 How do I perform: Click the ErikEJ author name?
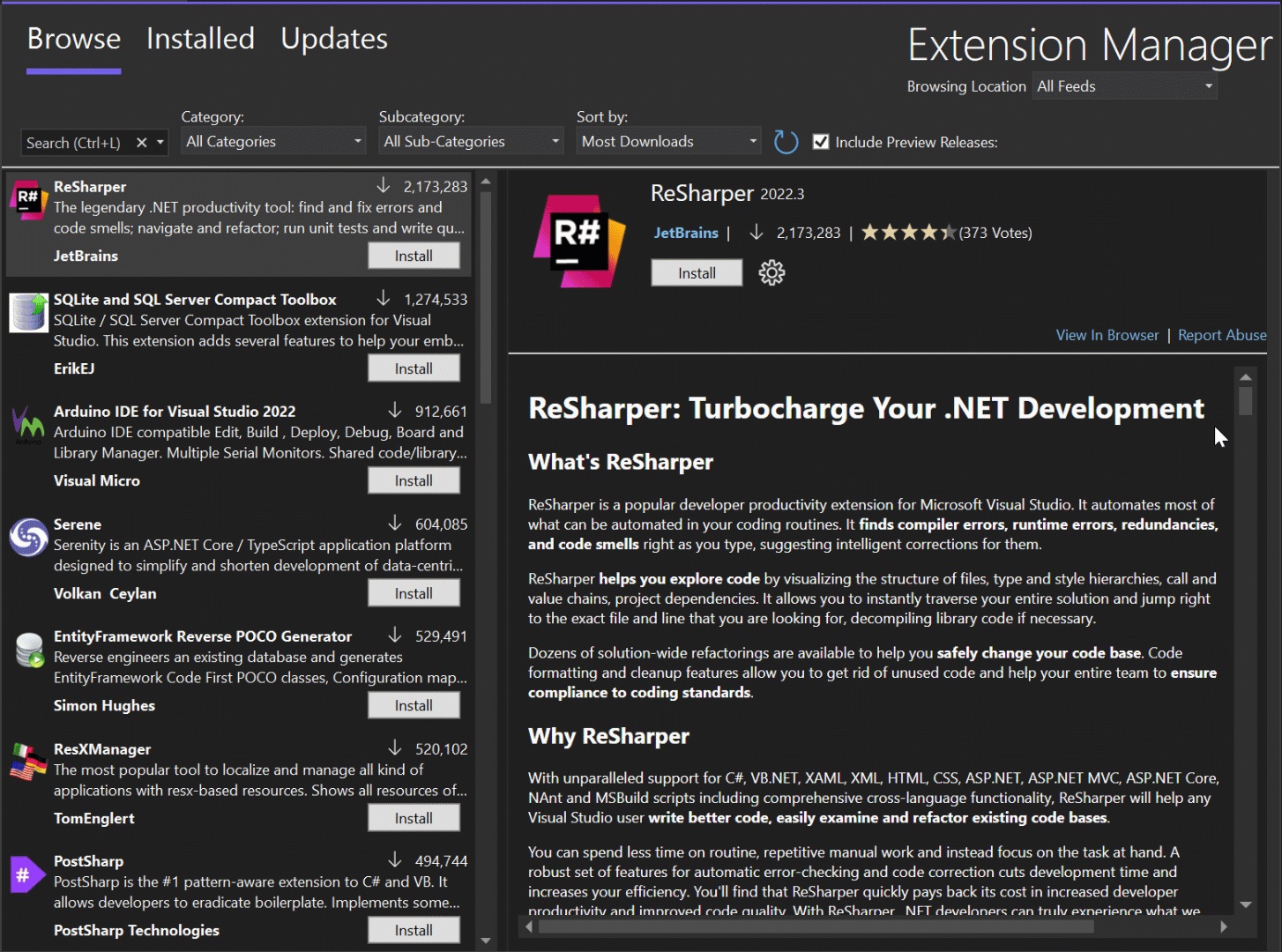point(74,368)
